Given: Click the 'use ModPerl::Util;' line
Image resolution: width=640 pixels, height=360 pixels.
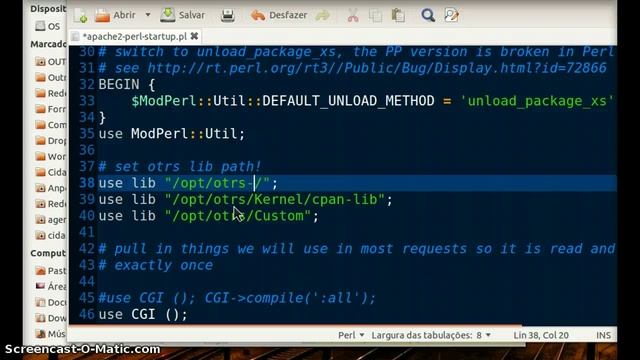Looking at the screenshot, I should coord(171,134).
